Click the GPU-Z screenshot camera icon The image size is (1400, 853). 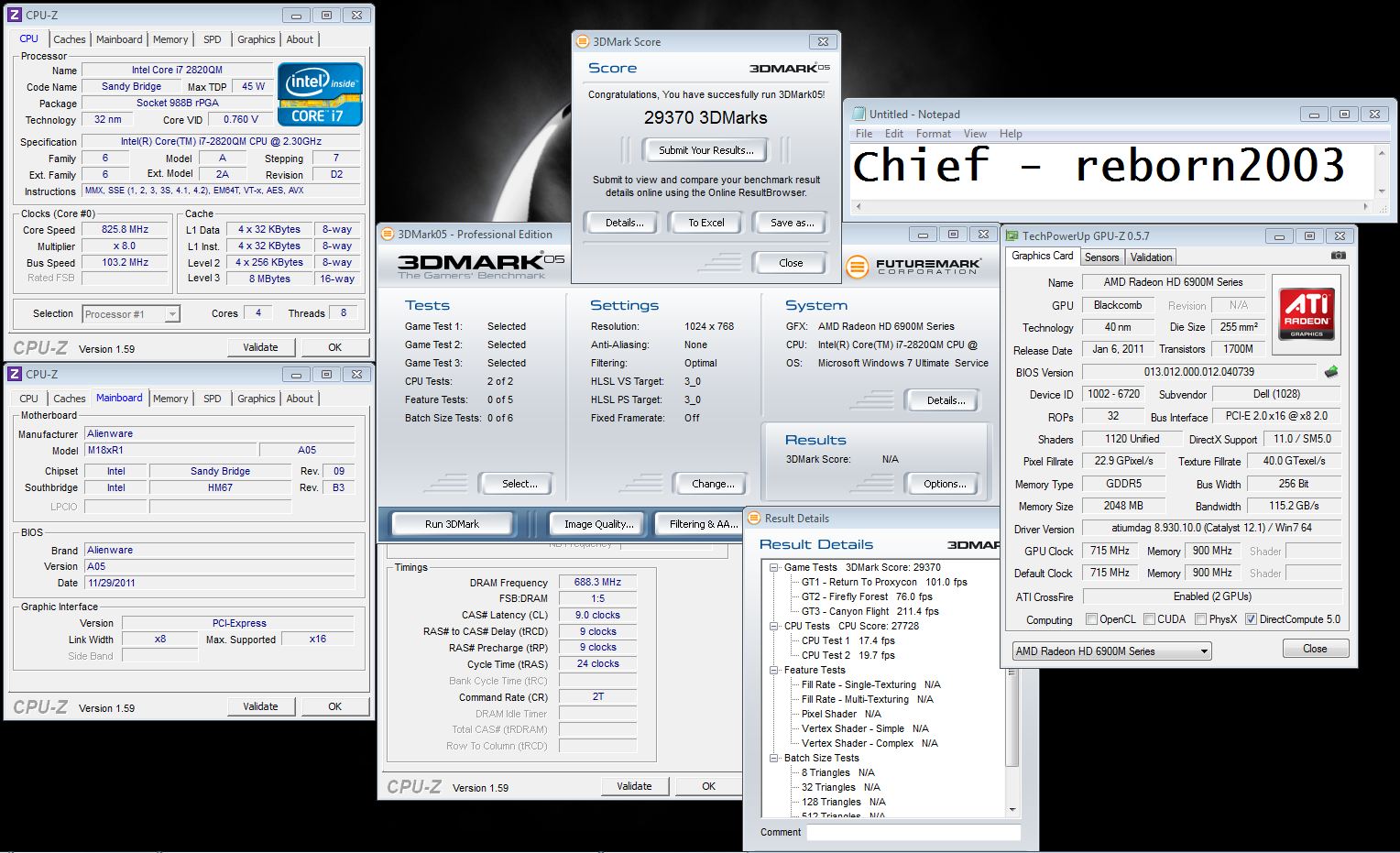pos(1339,256)
